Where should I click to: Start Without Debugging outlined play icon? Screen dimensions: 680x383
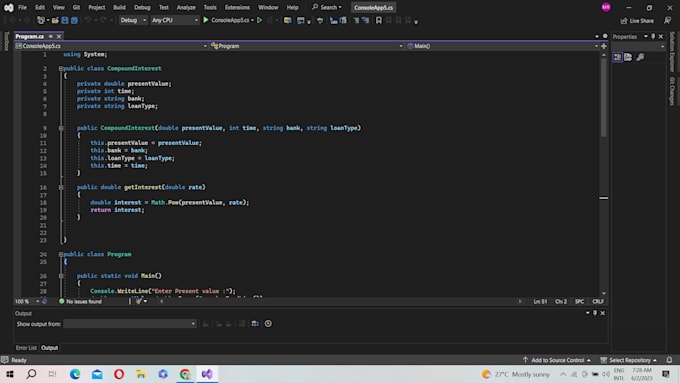point(259,20)
